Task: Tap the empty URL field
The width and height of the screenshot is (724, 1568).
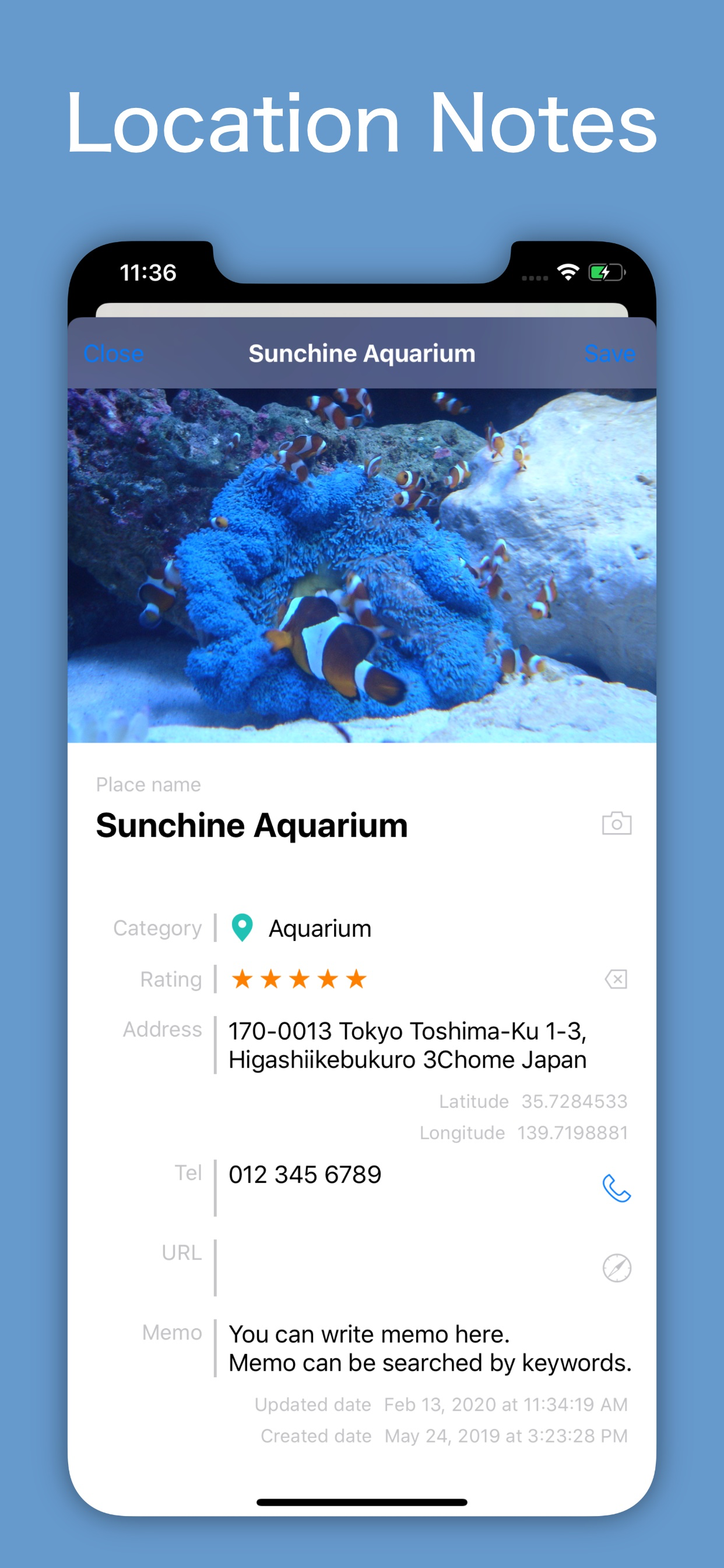Action: (407, 1268)
